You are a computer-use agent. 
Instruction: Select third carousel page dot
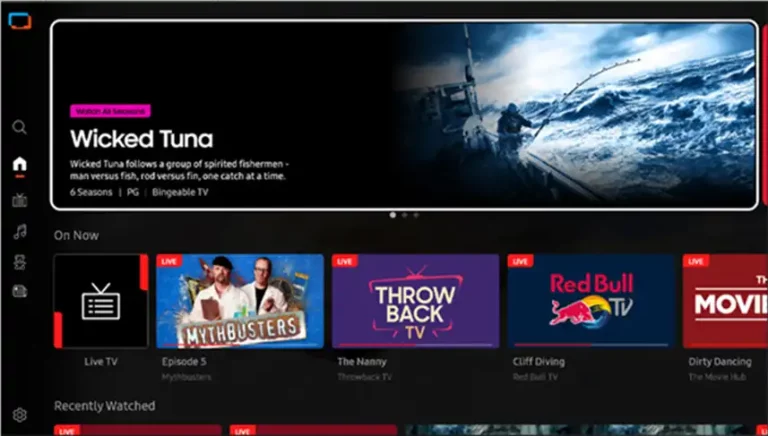coord(416,215)
